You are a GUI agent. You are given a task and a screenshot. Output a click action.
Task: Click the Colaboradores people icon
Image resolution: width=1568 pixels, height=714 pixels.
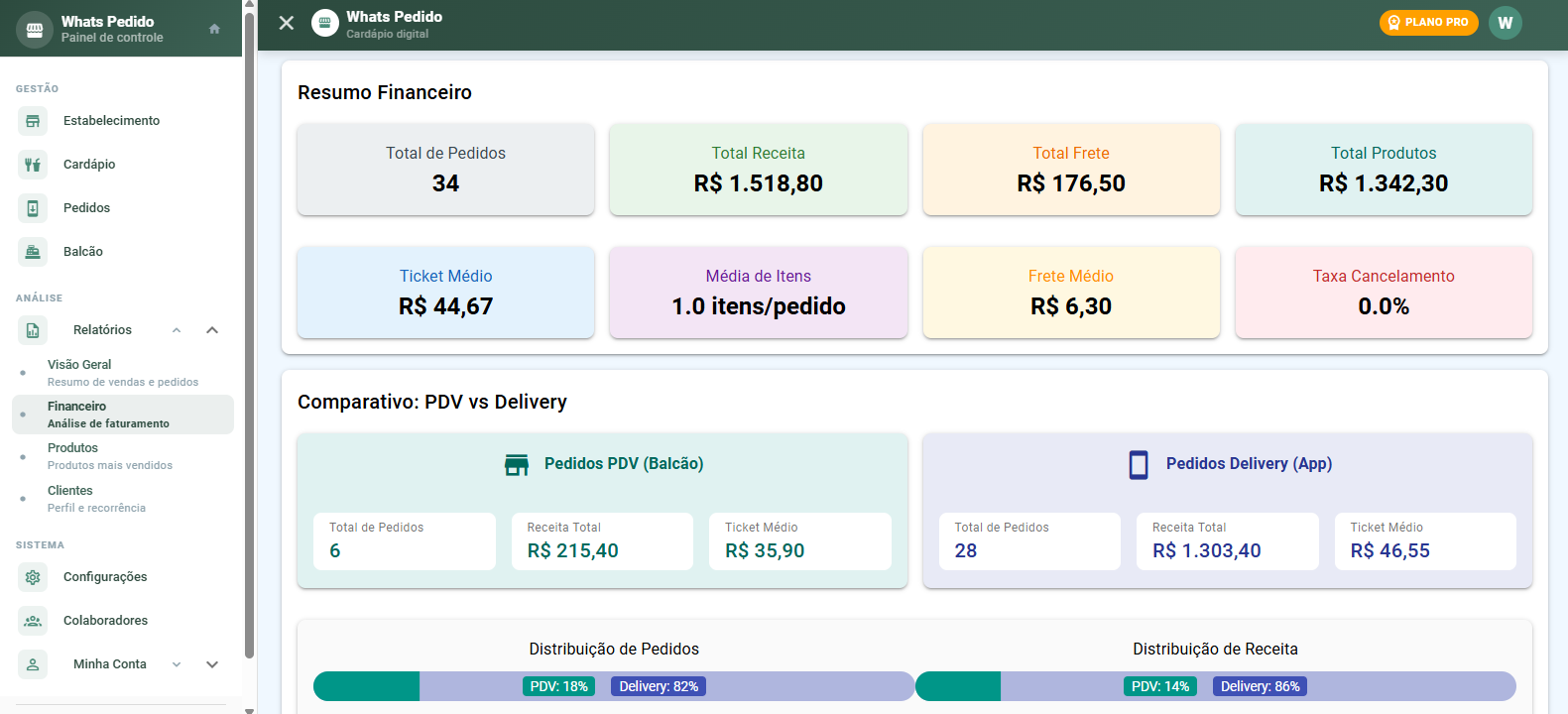pyautogui.click(x=33, y=621)
